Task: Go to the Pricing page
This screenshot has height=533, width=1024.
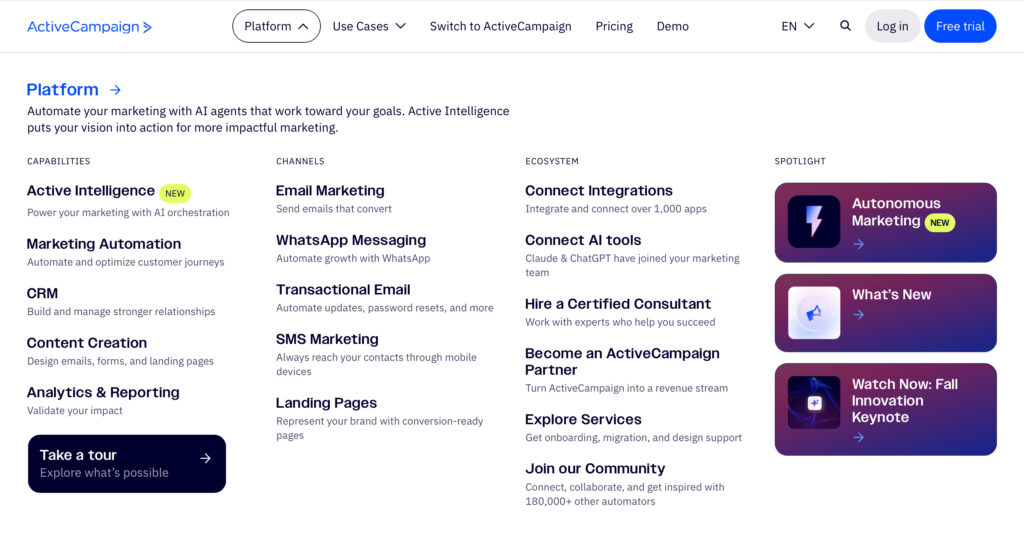Action: (614, 26)
